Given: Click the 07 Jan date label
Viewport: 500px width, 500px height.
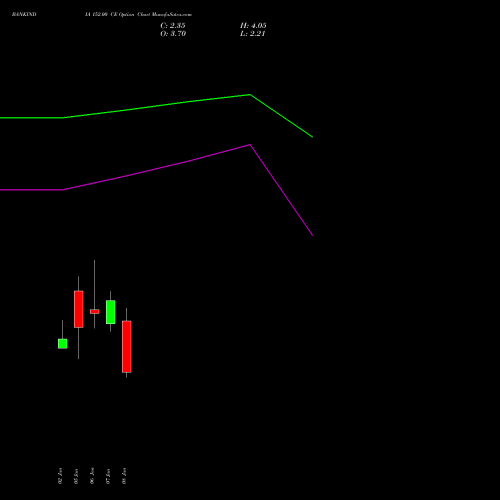Looking at the screenshot, I should click(x=108, y=476).
